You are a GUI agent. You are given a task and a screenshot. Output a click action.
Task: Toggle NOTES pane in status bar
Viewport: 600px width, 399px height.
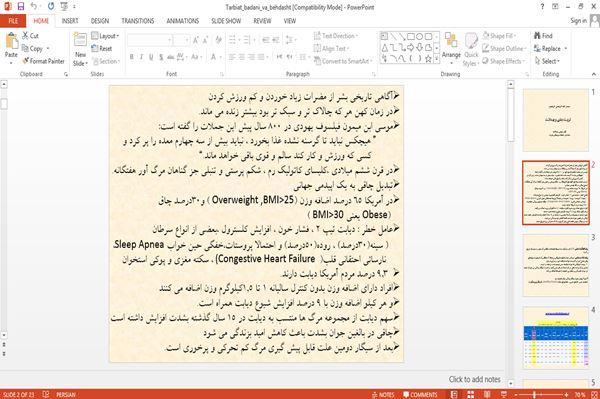[x=383, y=394]
